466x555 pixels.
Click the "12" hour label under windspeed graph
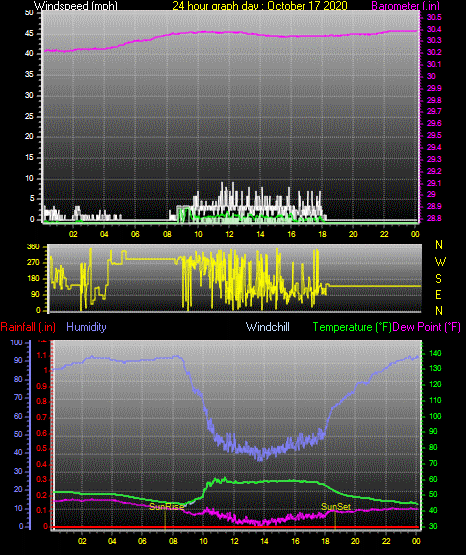coord(229,234)
